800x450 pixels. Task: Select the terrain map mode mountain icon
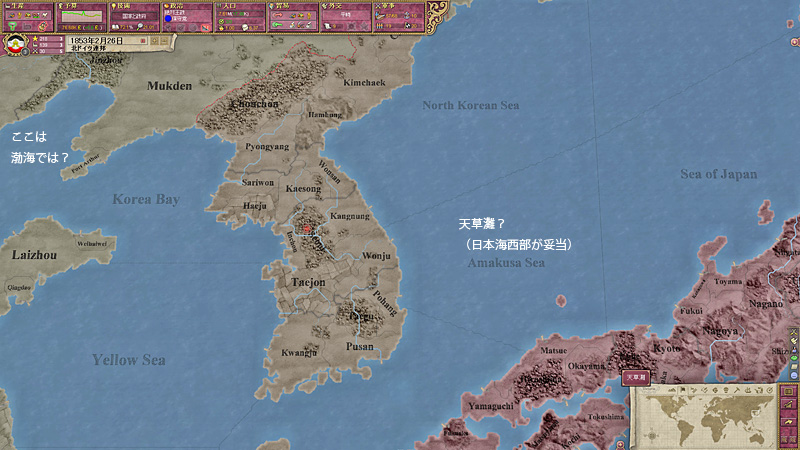click(x=672, y=390)
